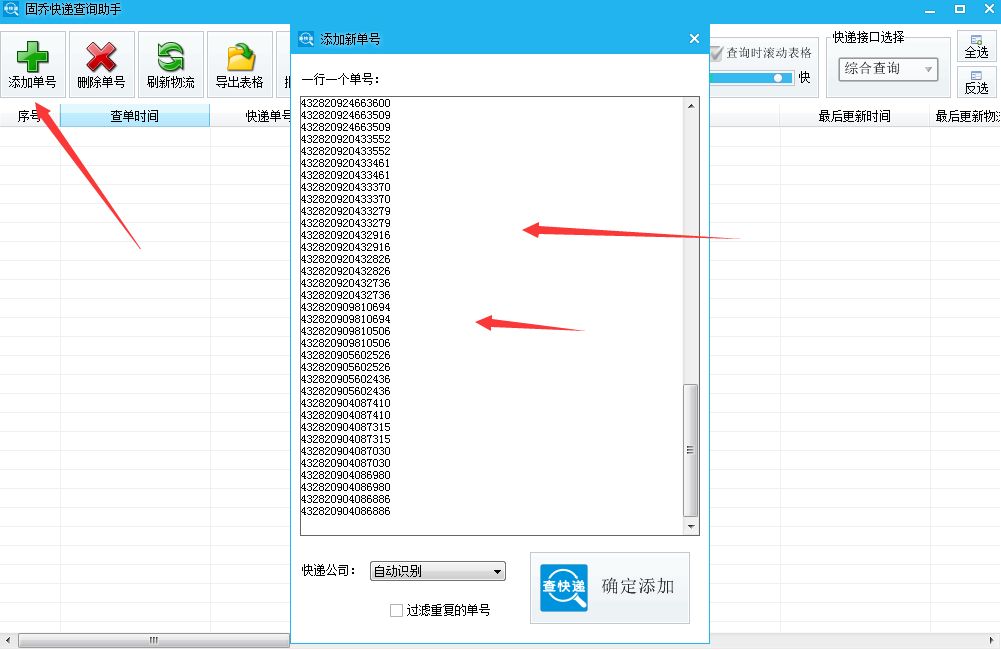The height and width of the screenshot is (650, 1001).
Task: Enable 过滤重复的单号 duplicate filtering
Action: pos(396,610)
